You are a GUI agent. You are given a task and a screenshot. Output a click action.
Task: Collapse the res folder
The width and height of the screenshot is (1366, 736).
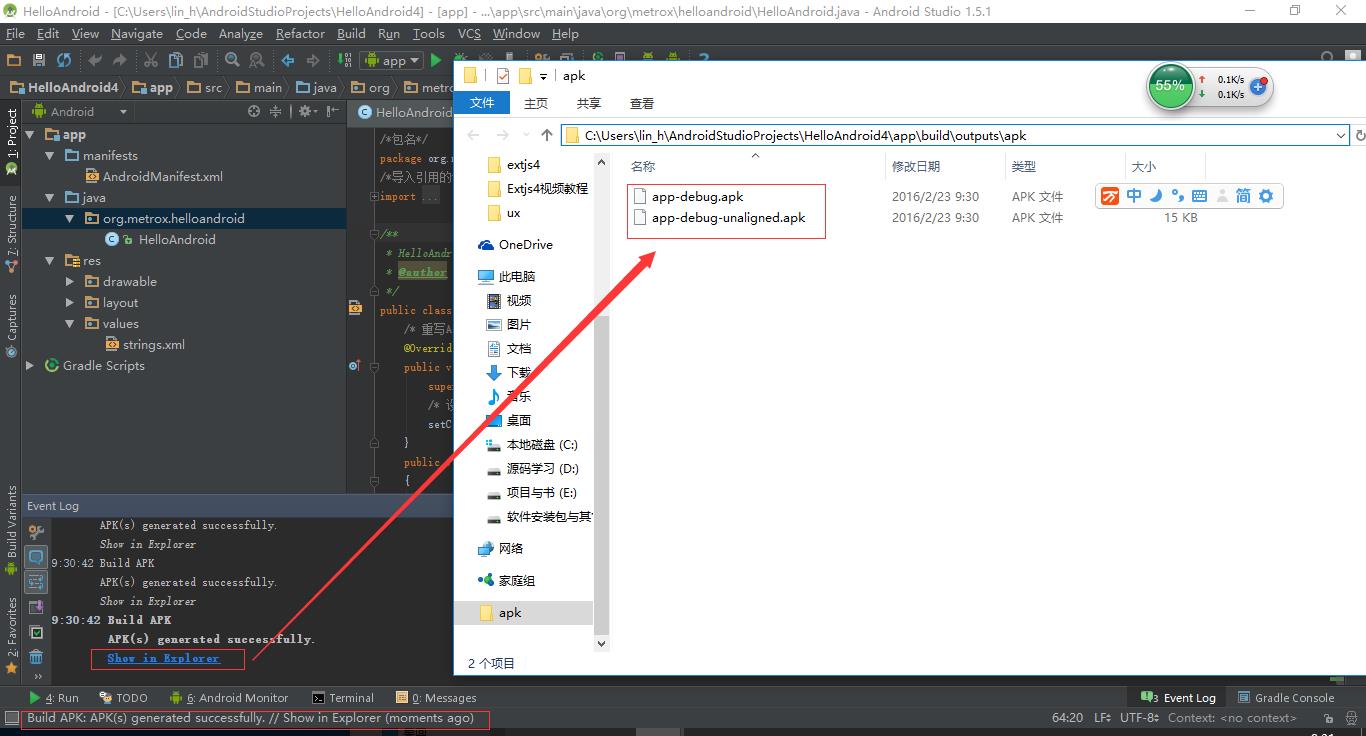pos(51,261)
